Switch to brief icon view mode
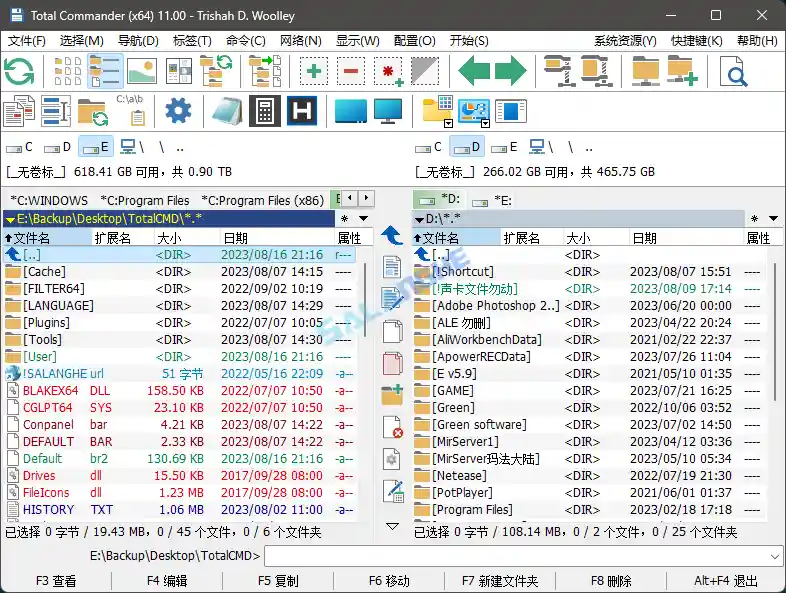Screen dimensions: 786x593 tap(68, 71)
